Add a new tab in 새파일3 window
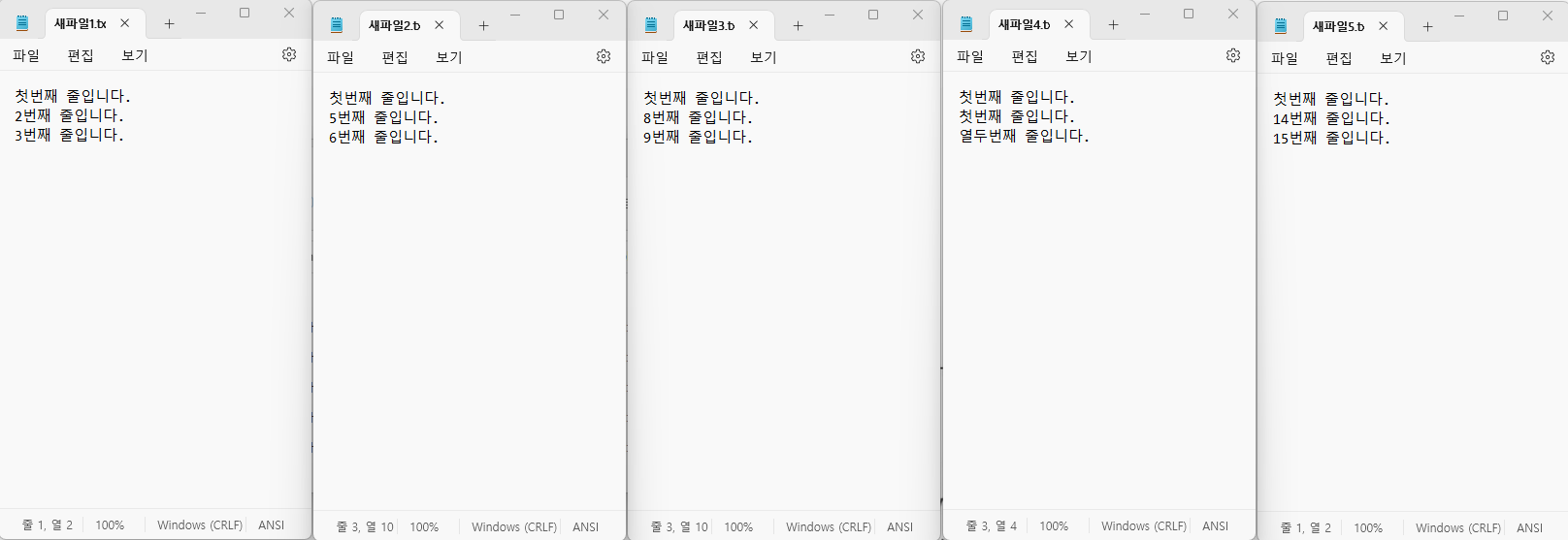1568x540 pixels. click(798, 25)
